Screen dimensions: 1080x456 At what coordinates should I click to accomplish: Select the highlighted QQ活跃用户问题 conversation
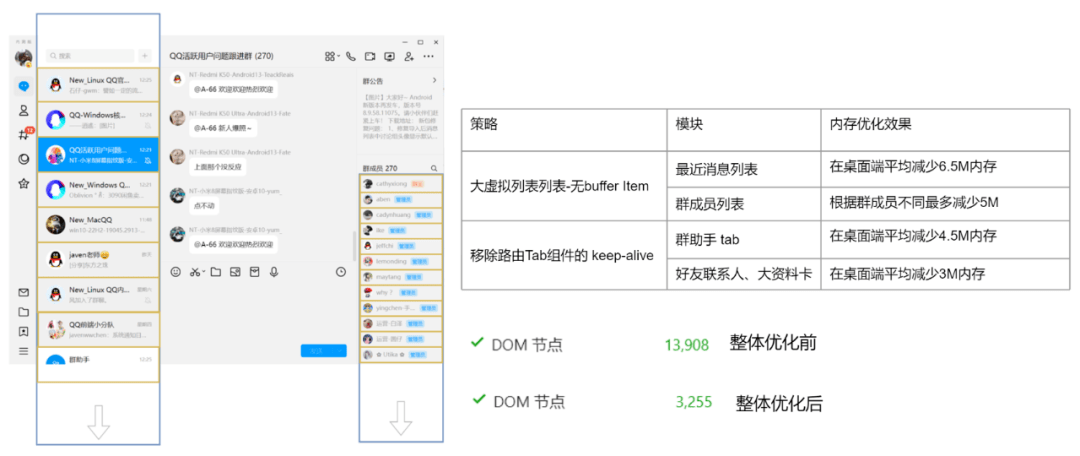(98, 155)
